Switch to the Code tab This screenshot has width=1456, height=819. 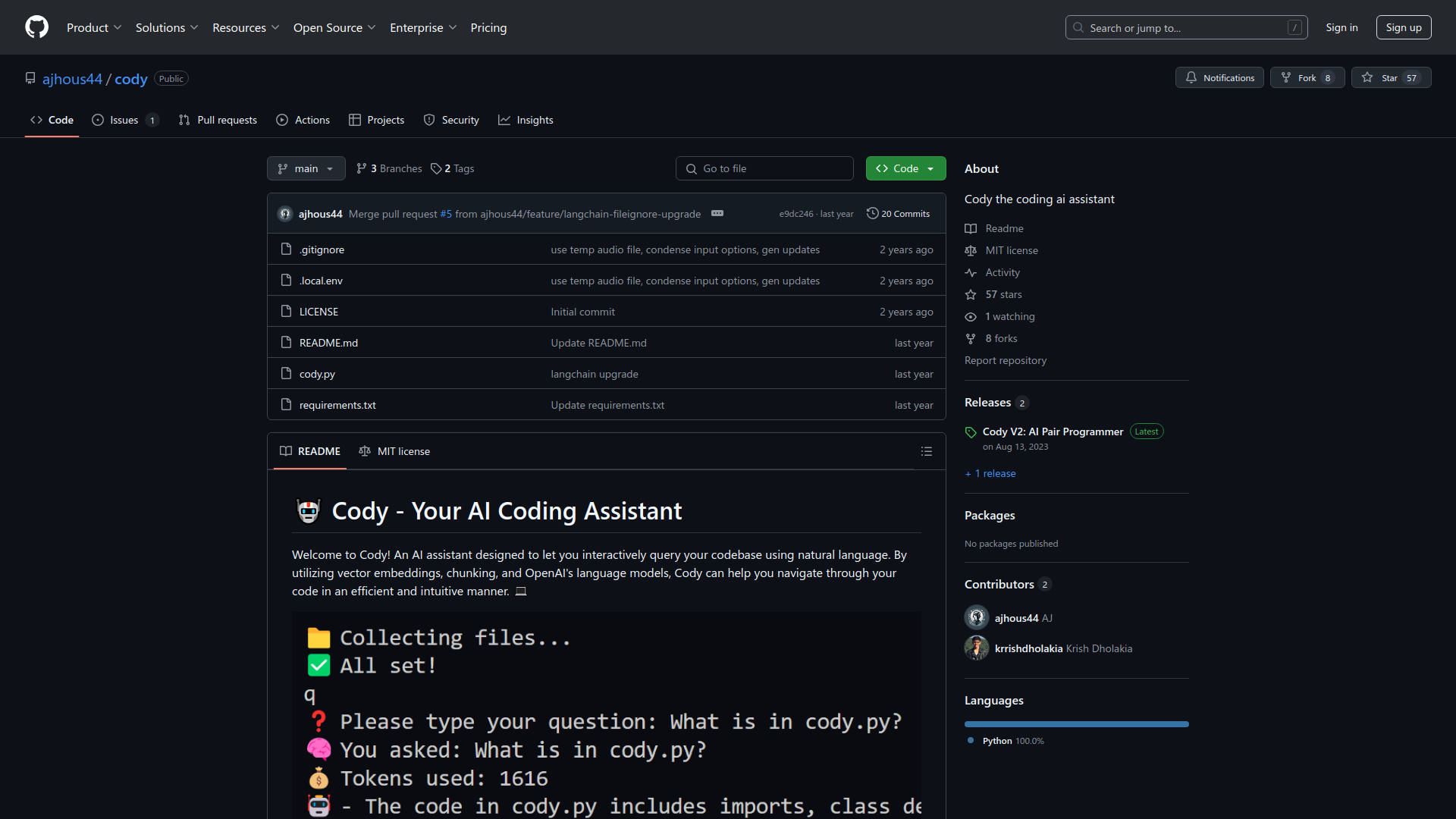pos(52,120)
